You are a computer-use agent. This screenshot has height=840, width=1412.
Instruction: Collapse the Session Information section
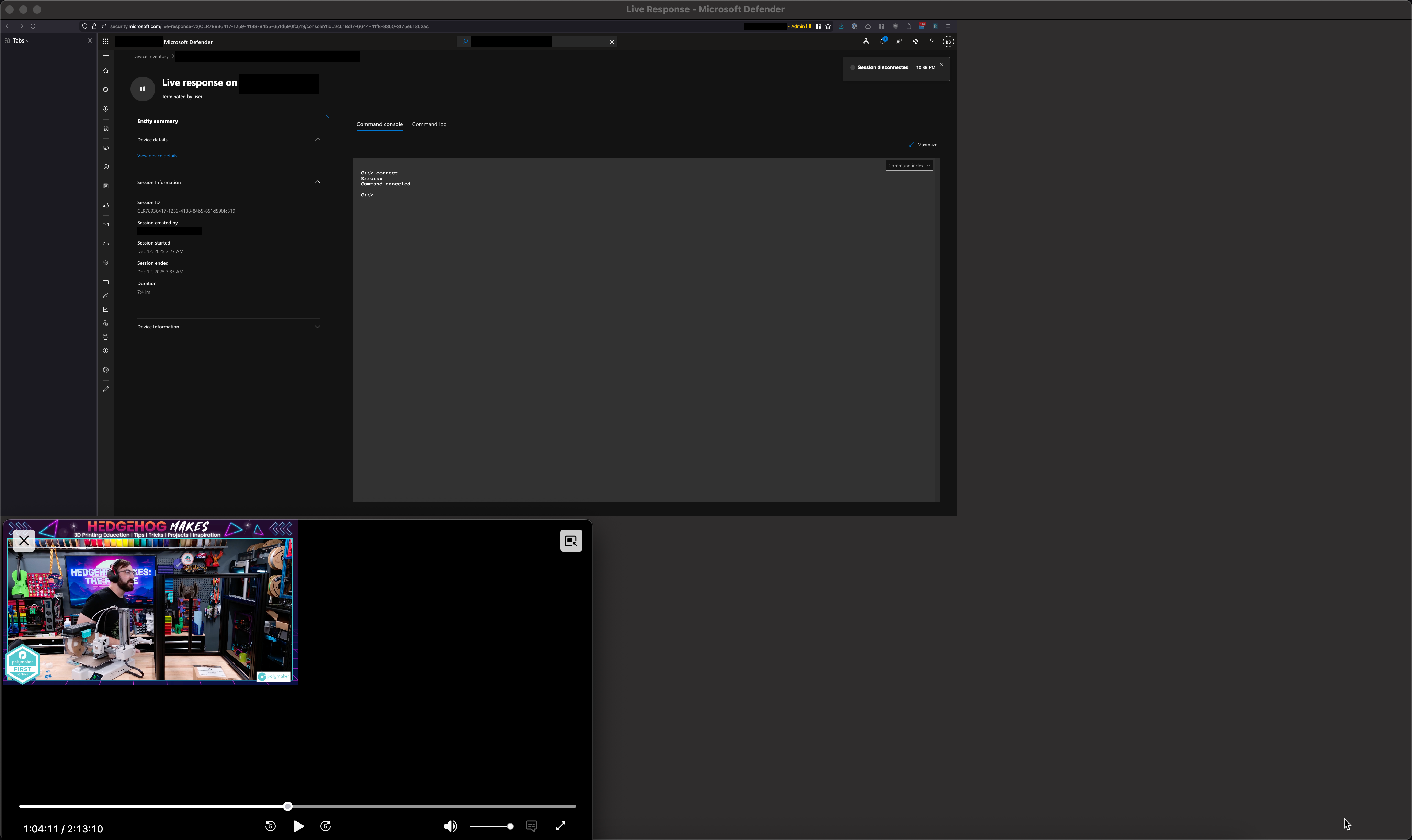[x=317, y=182]
